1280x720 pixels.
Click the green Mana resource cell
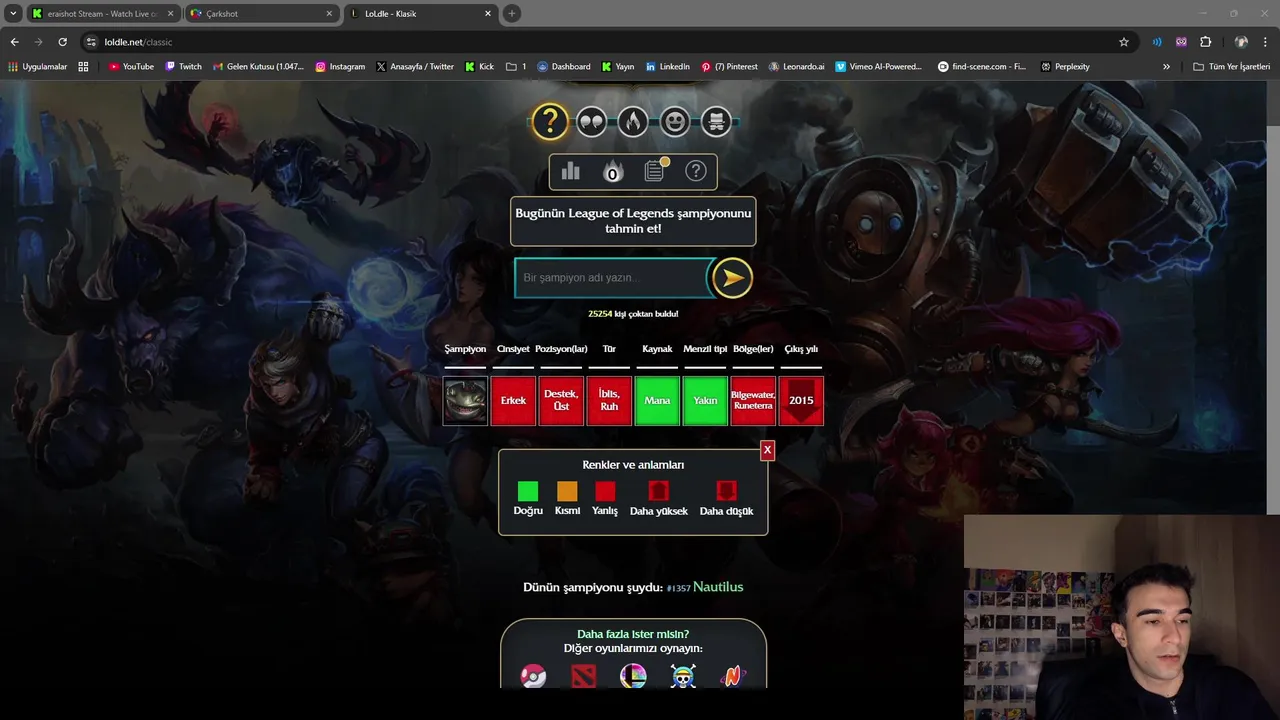tap(657, 401)
